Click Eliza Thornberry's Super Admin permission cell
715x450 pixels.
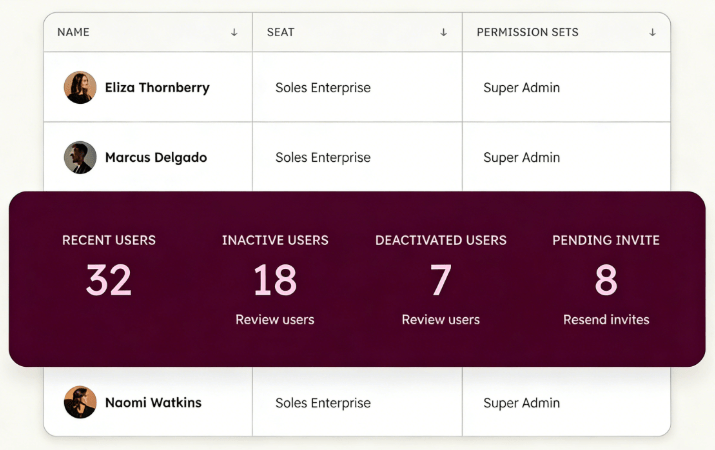(522, 88)
